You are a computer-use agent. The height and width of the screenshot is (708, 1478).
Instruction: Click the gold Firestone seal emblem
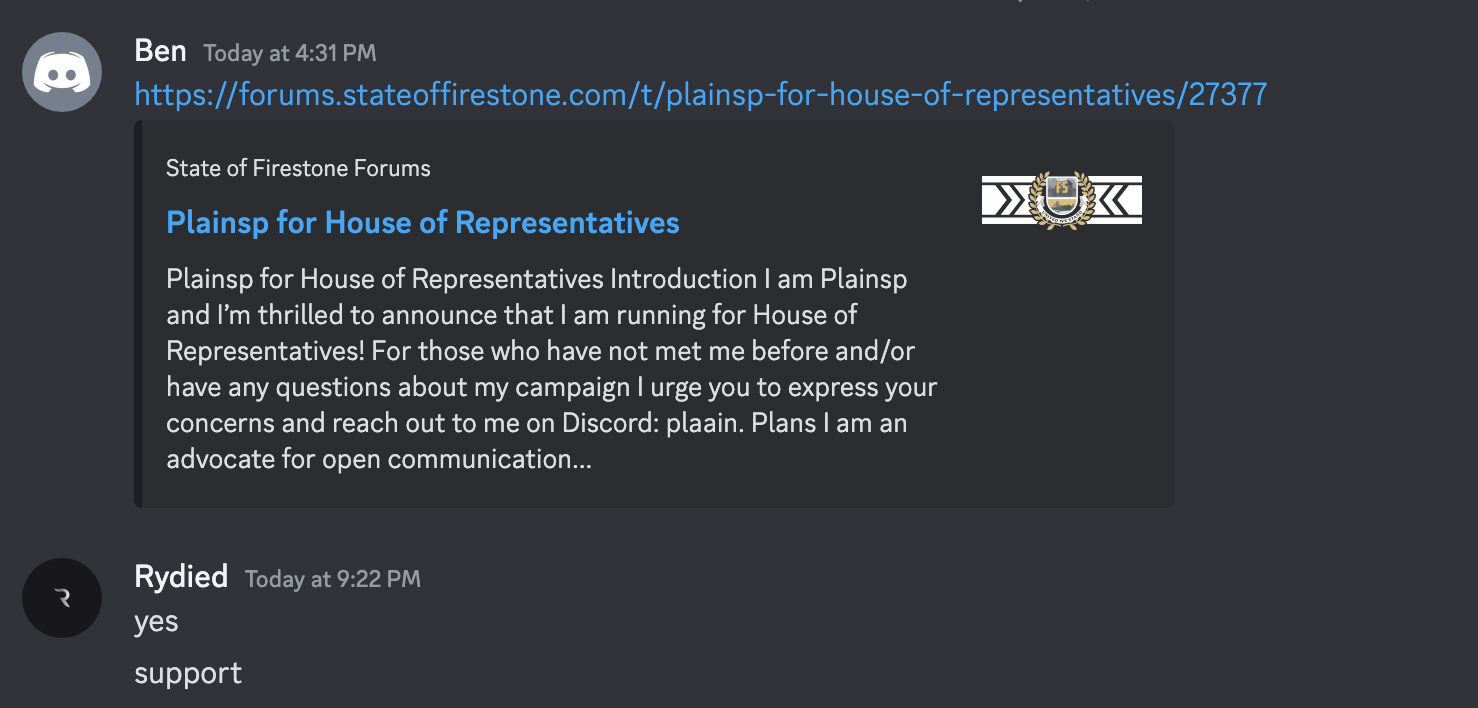pos(1061,200)
